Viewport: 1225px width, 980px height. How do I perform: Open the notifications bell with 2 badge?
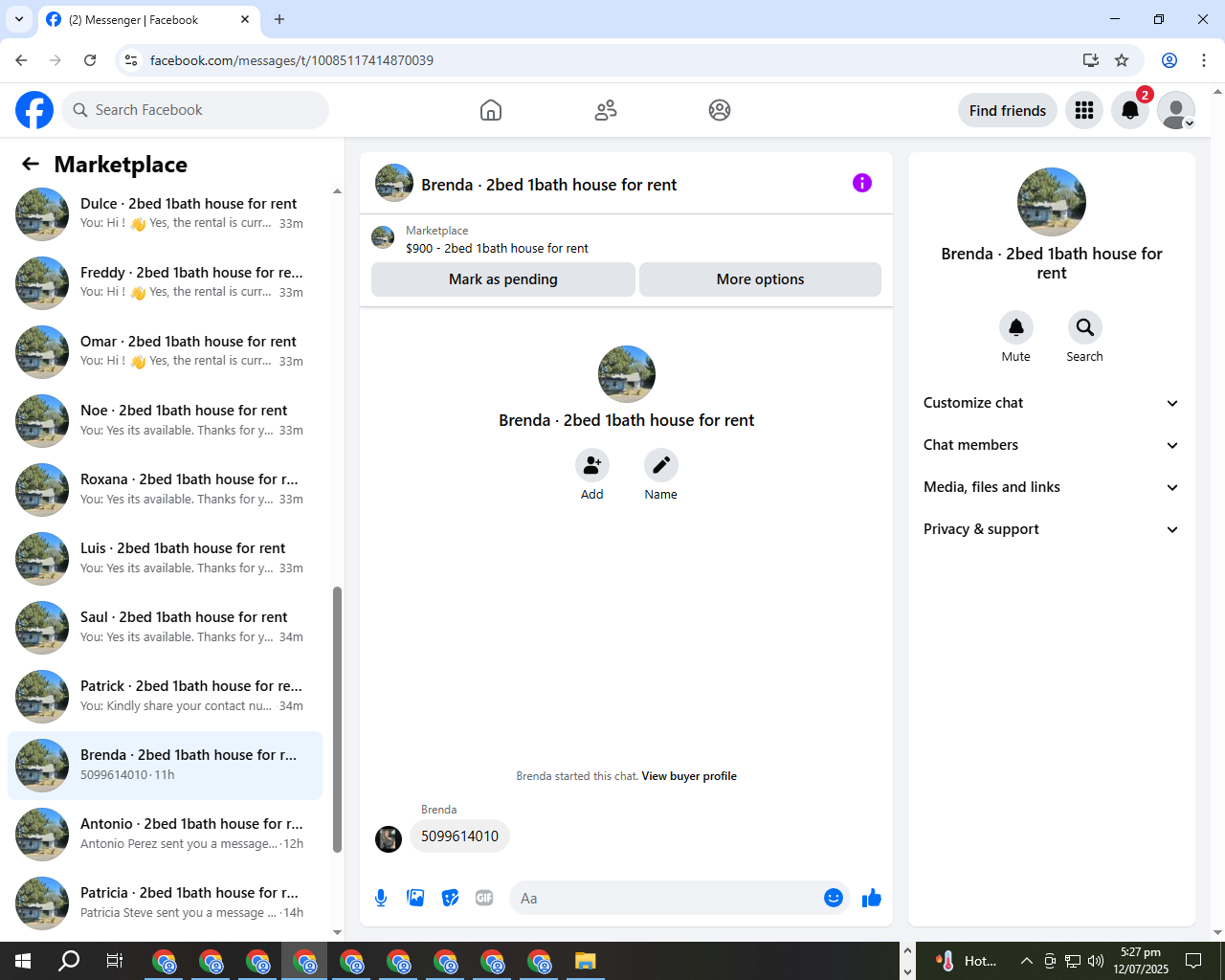point(1130,110)
